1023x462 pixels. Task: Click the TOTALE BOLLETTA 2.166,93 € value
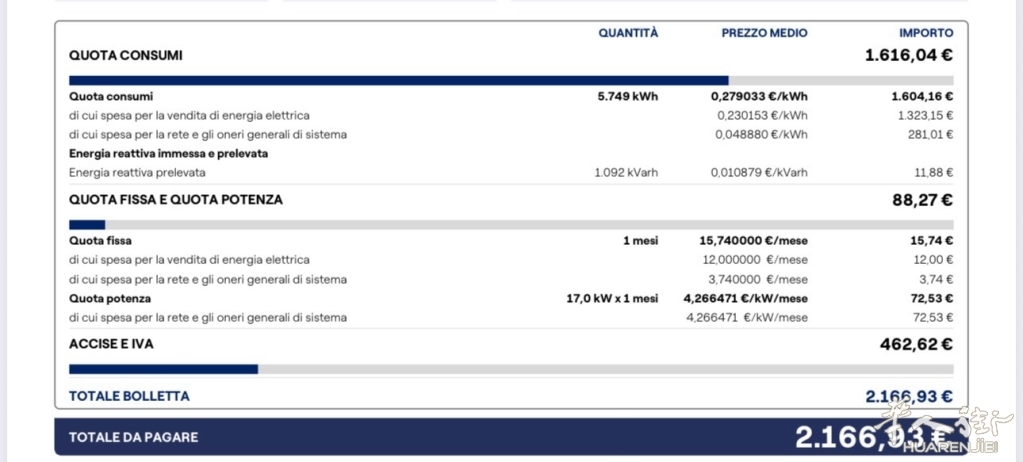pos(909,396)
